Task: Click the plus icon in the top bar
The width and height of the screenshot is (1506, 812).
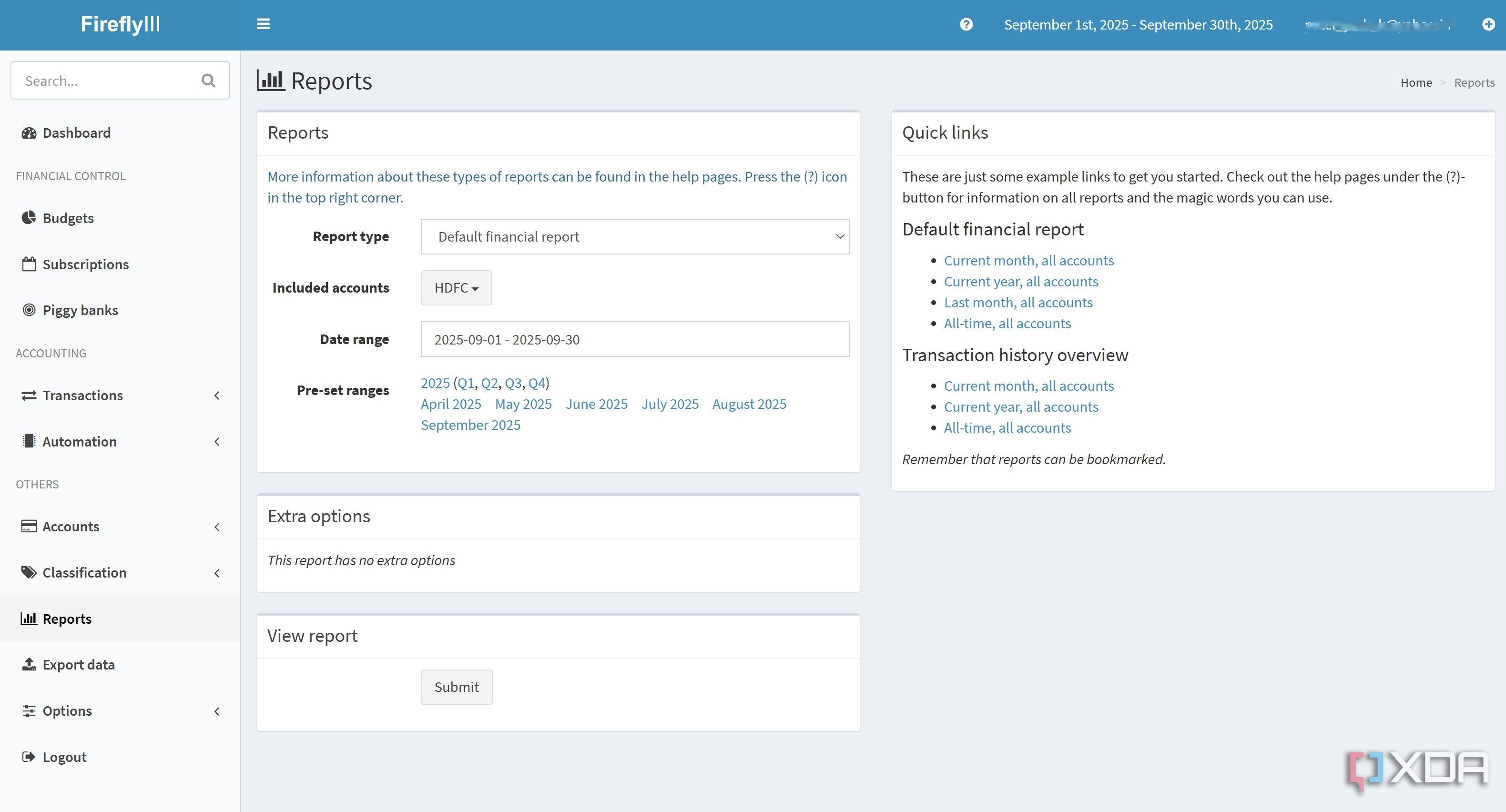Action: 1488,24
